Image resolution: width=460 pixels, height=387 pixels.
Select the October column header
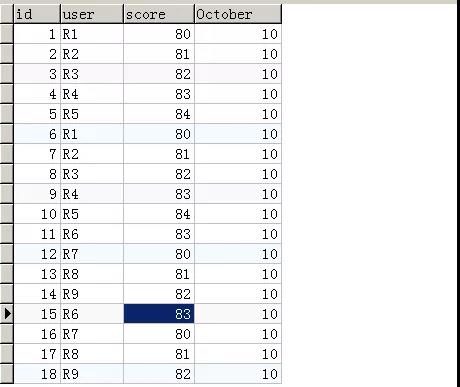(238, 14)
